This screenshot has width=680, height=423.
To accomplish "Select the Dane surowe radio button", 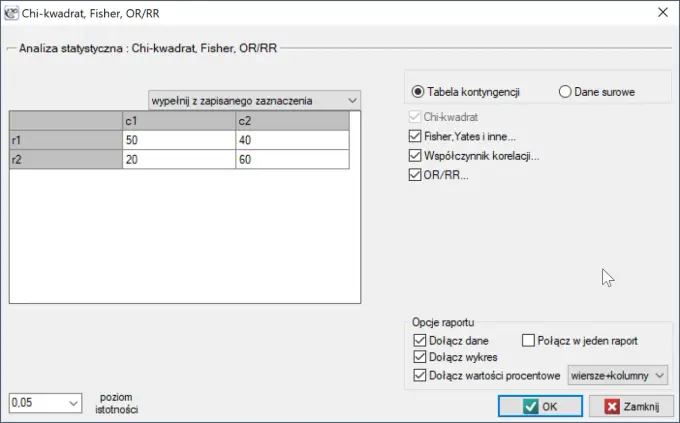I will (565, 92).
